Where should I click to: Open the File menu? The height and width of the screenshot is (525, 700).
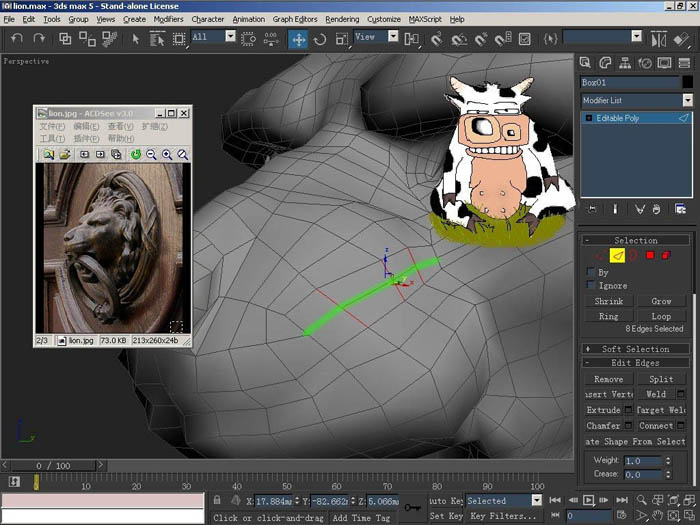click(x=9, y=19)
